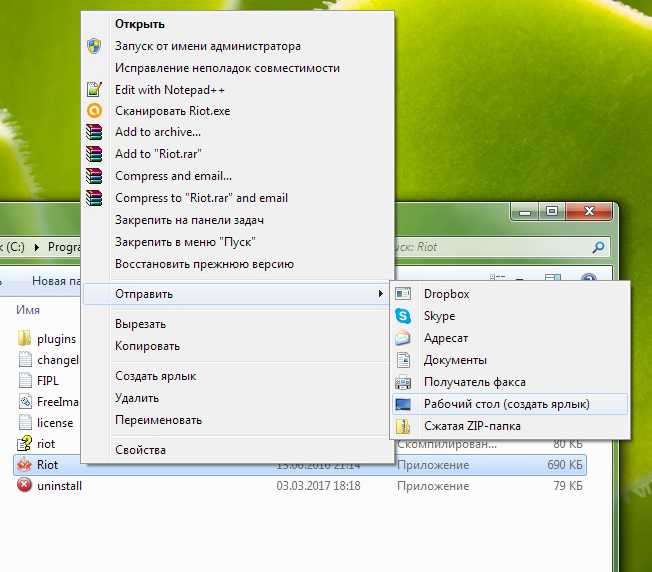Click the desktop monitor icon in submenu
Viewport: 652px width, 572px height.
tap(403, 404)
